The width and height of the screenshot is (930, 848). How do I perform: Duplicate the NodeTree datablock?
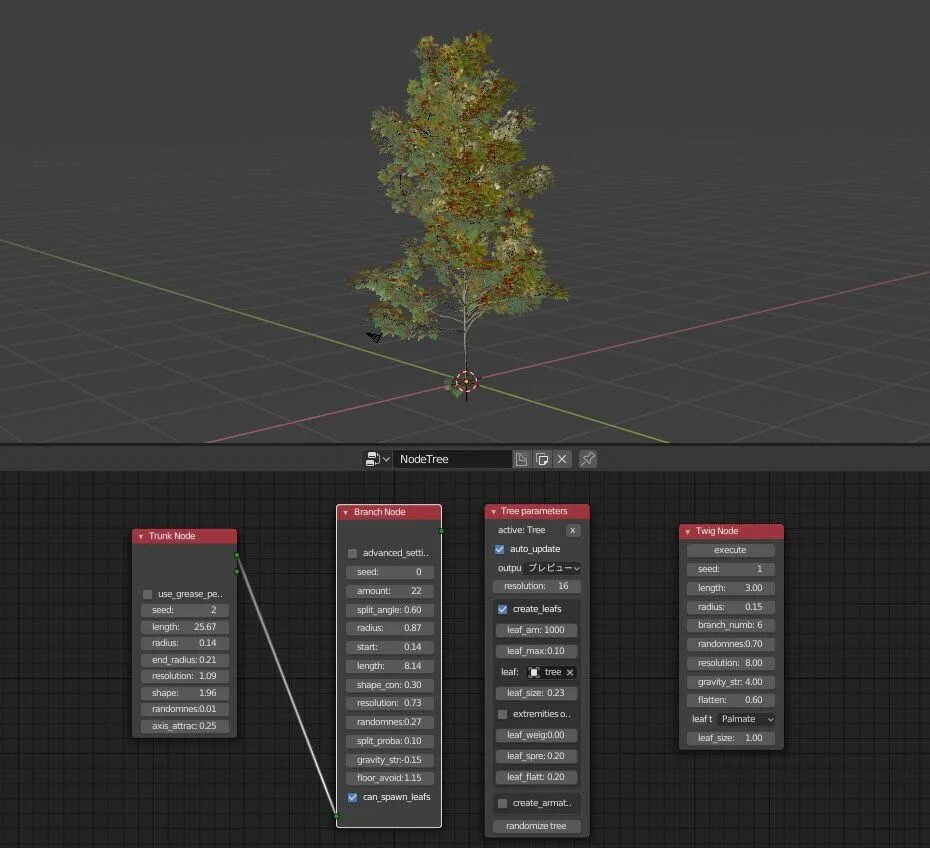[x=541, y=458]
